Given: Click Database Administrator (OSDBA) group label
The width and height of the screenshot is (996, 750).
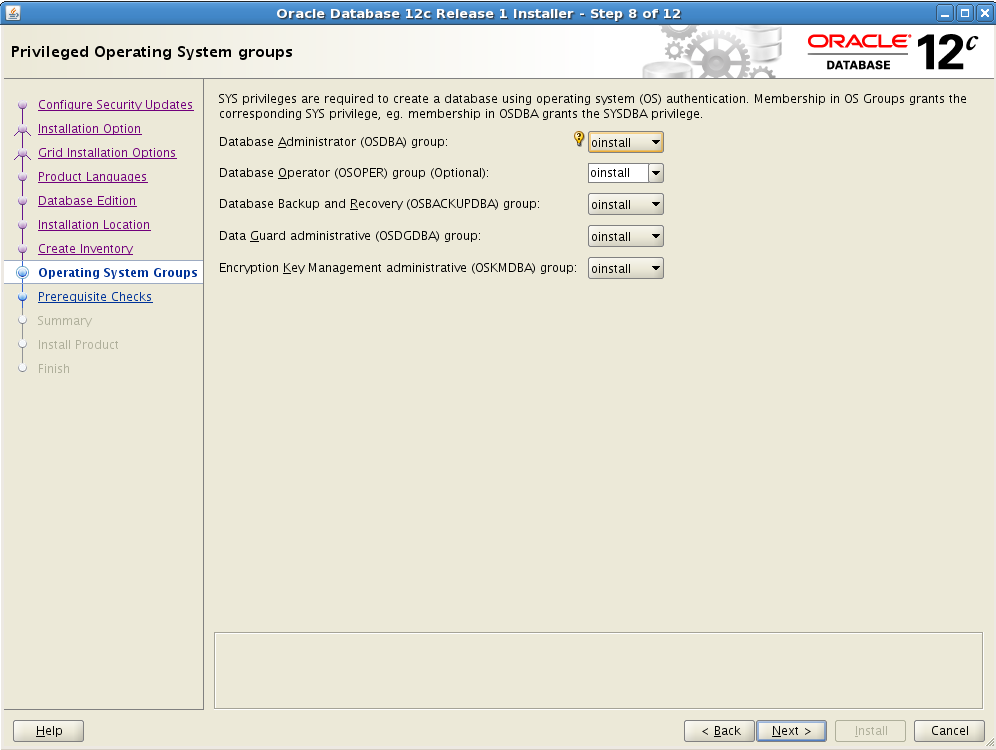Looking at the screenshot, I should 333,142.
